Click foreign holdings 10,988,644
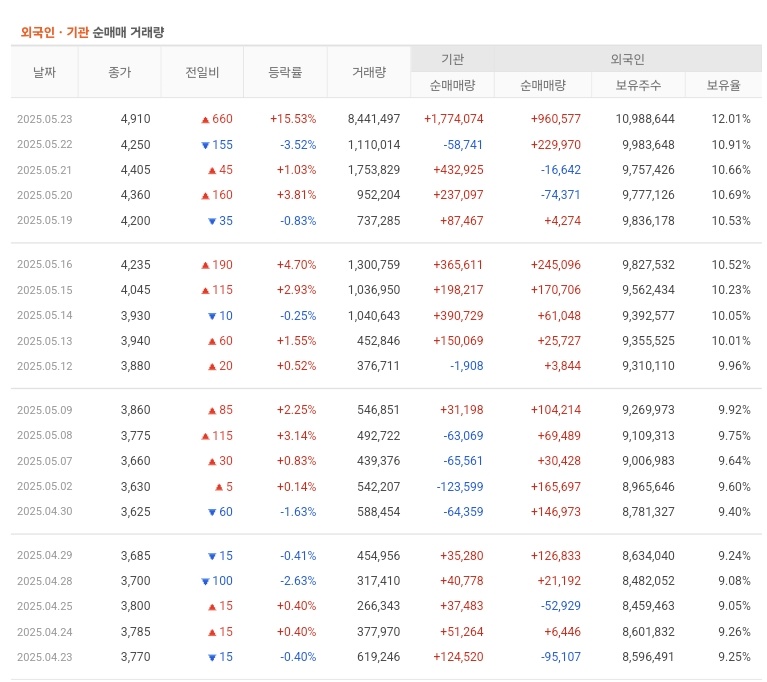This screenshot has width=767, height=682. (x=645, y=119)
